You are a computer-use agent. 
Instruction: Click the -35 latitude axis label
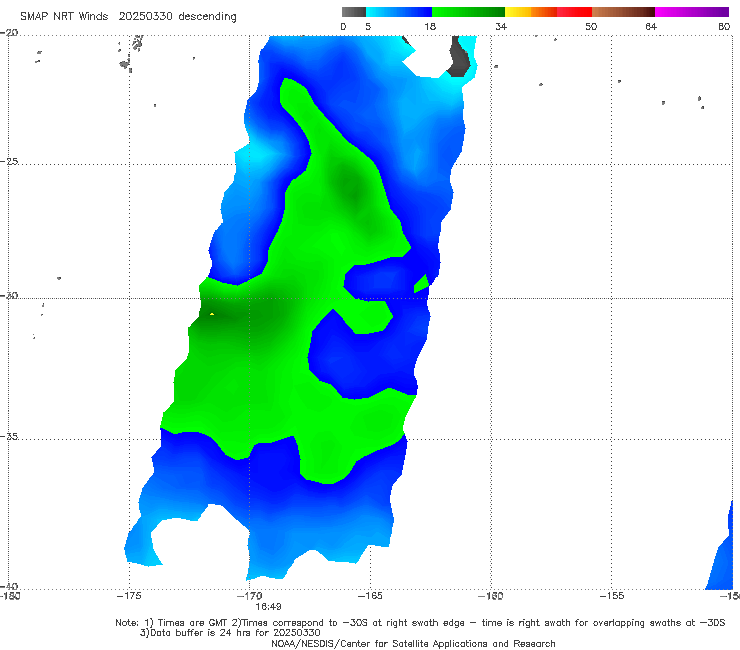[9, 436]
